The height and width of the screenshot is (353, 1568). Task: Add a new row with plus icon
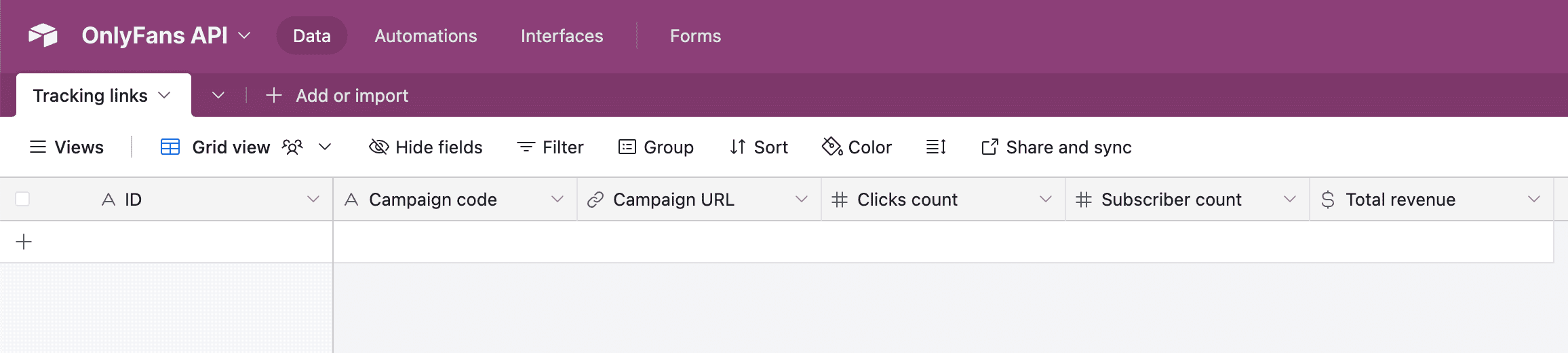pos(24,242)
